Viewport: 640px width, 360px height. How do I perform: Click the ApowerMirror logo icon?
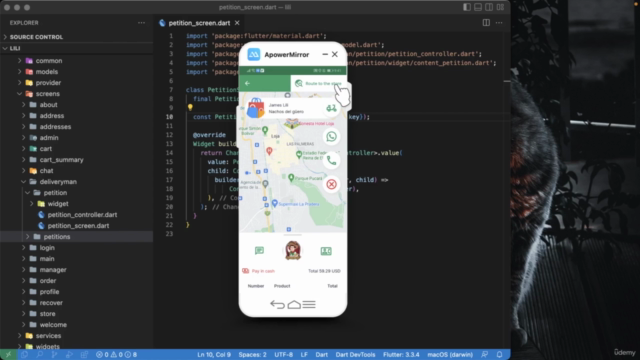point(253,54)
